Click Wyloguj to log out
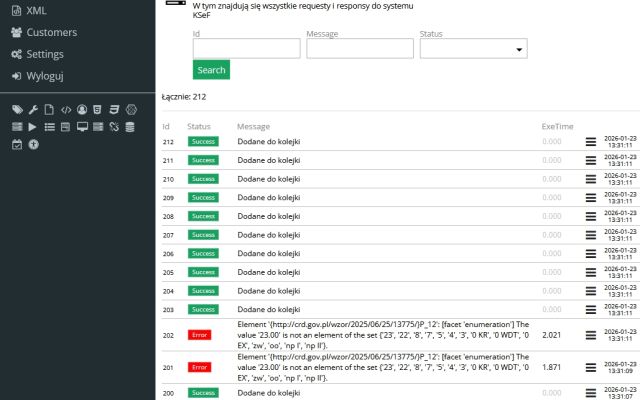640x400 pixels. (x=44, y=76)
